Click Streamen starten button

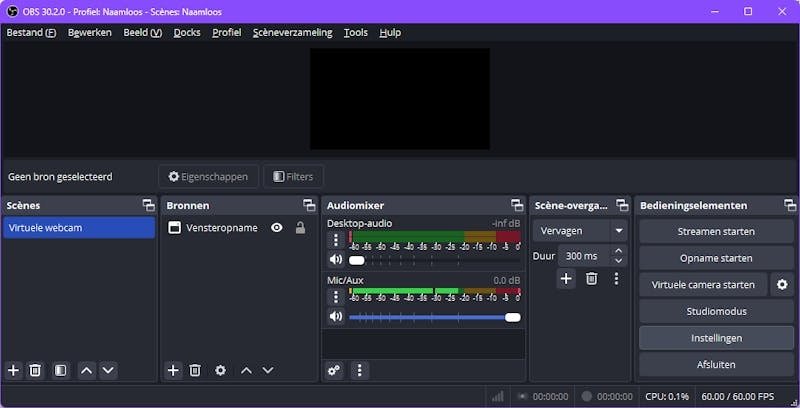716,232
